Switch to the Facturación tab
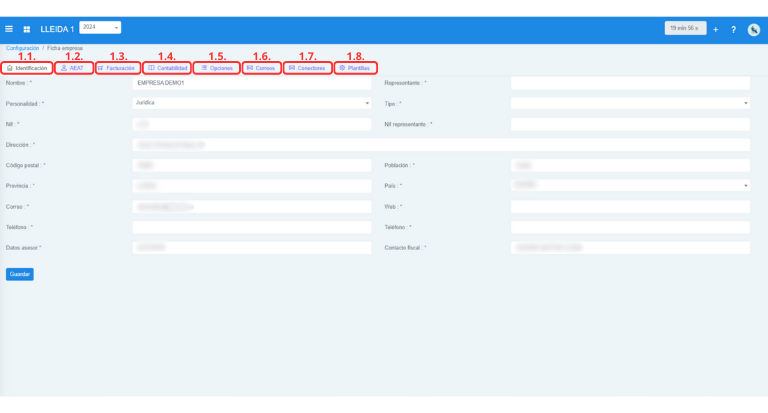Screen dimensions: 768x413 (118, 68)
